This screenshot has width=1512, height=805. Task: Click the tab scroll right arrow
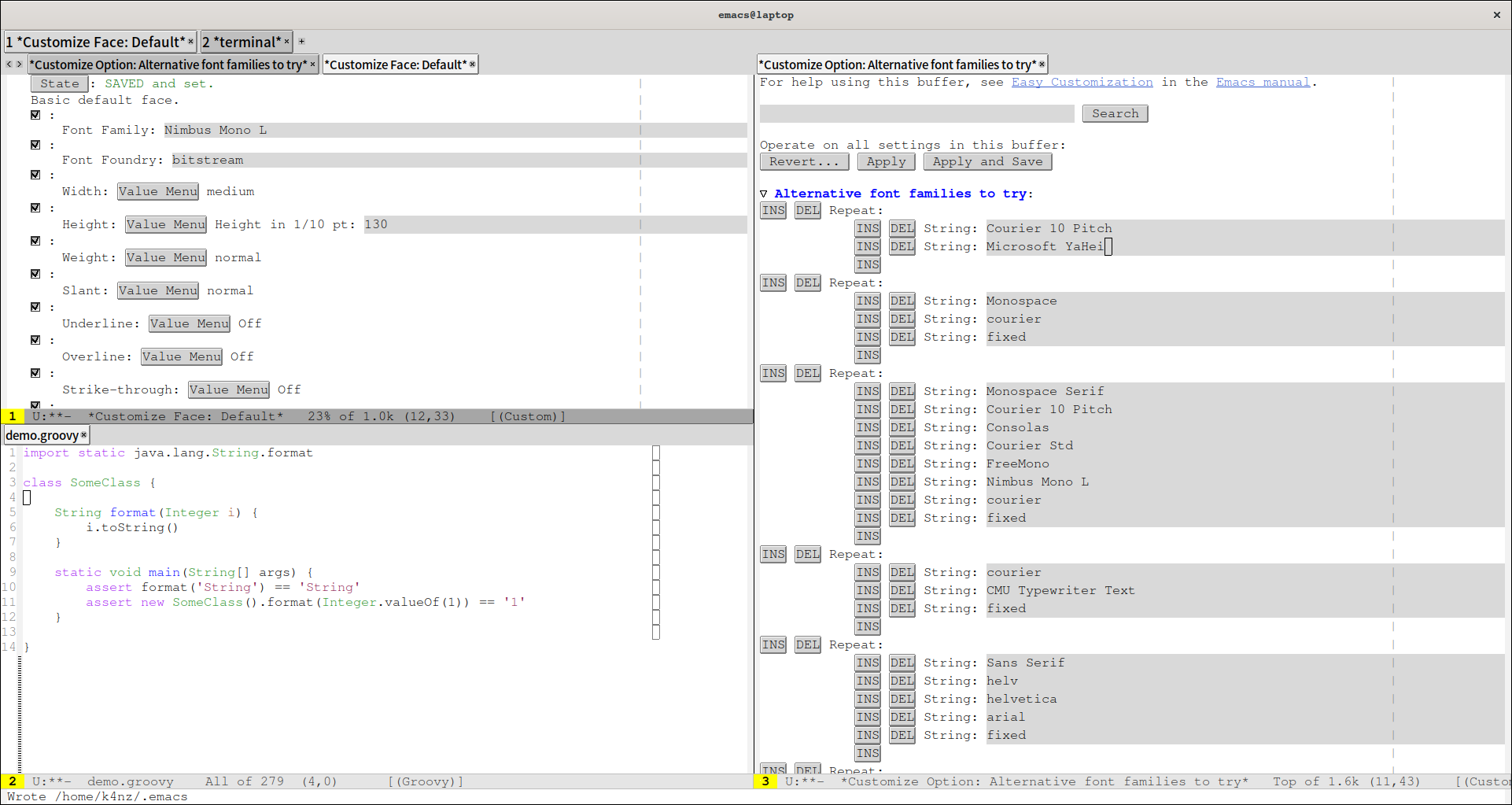point(20,65)
